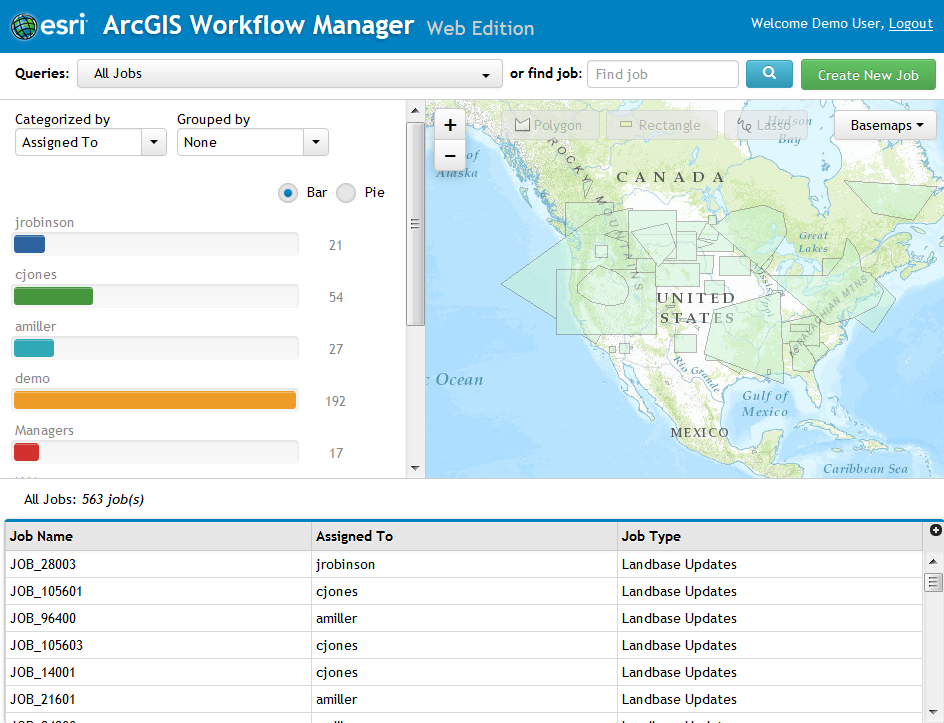Sort by the Job Type column header
The image size is (944, 723).
pos(770,536)
